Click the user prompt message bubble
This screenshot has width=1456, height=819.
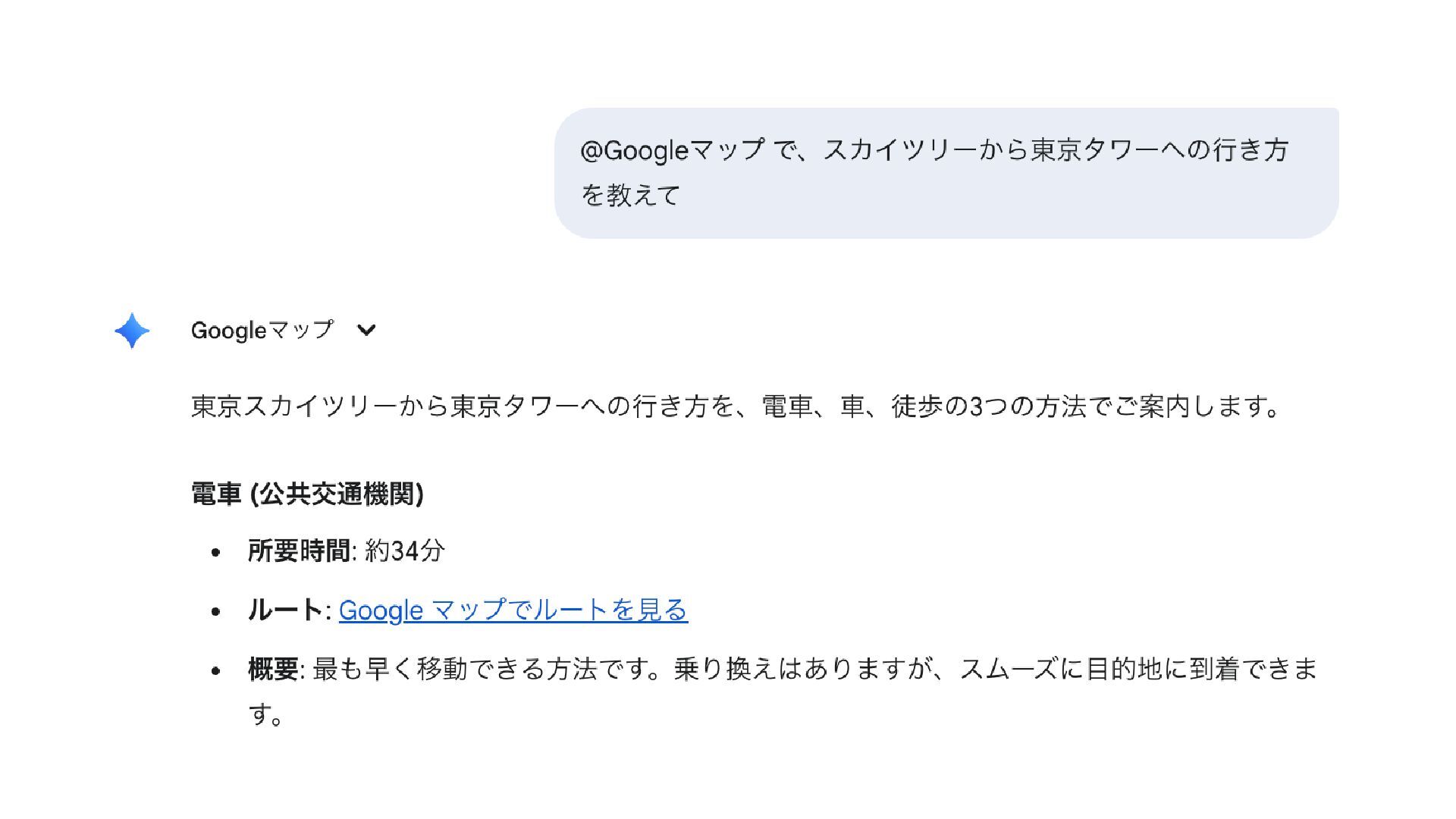click(x=946, y=173)
